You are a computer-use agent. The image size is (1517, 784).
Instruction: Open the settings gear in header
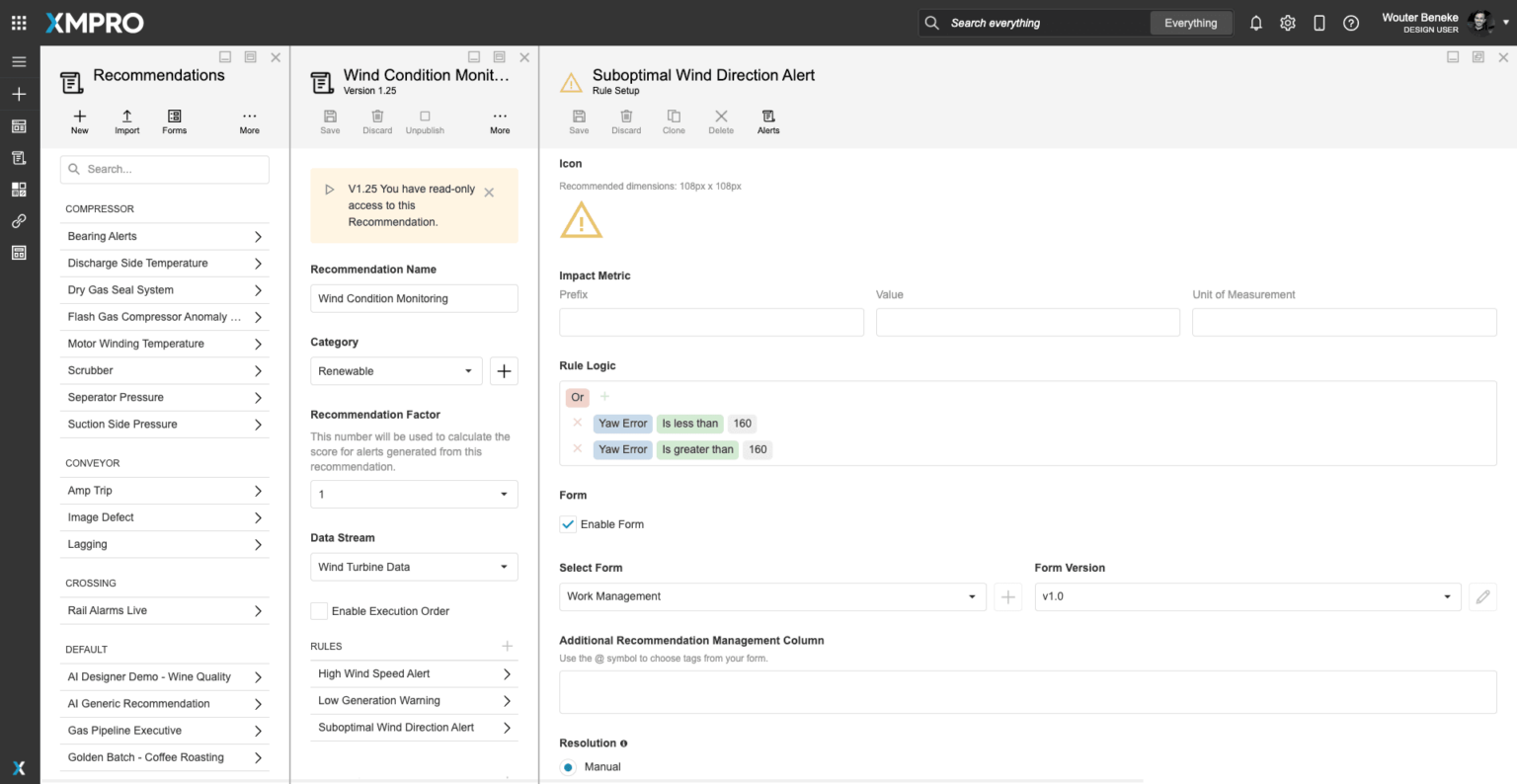(x=1288, y=23)
